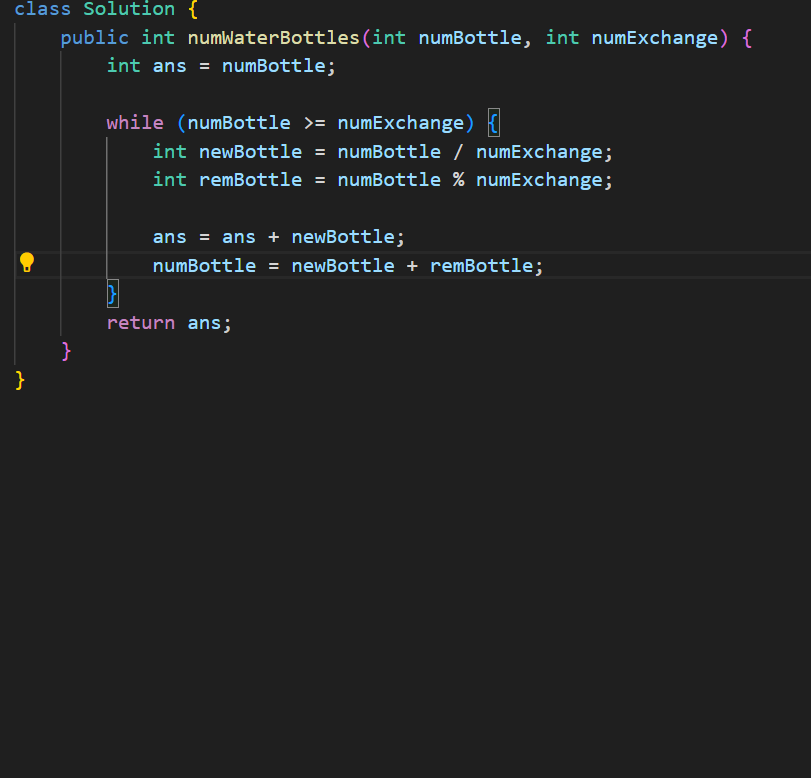Click 'newBottle' in its int declaration

coord(250,152)
